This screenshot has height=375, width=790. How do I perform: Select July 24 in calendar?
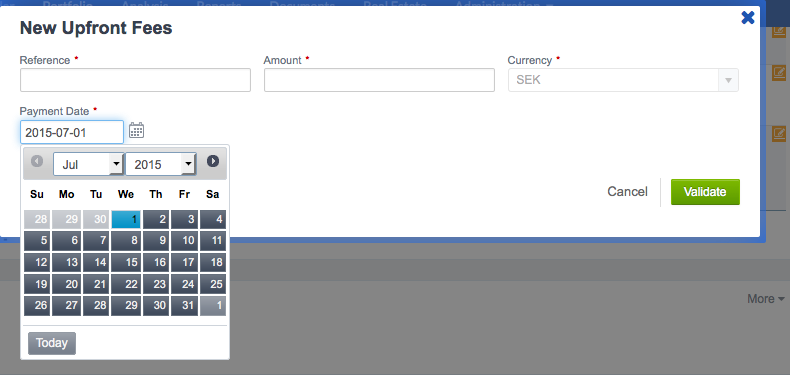click(184, 284)
